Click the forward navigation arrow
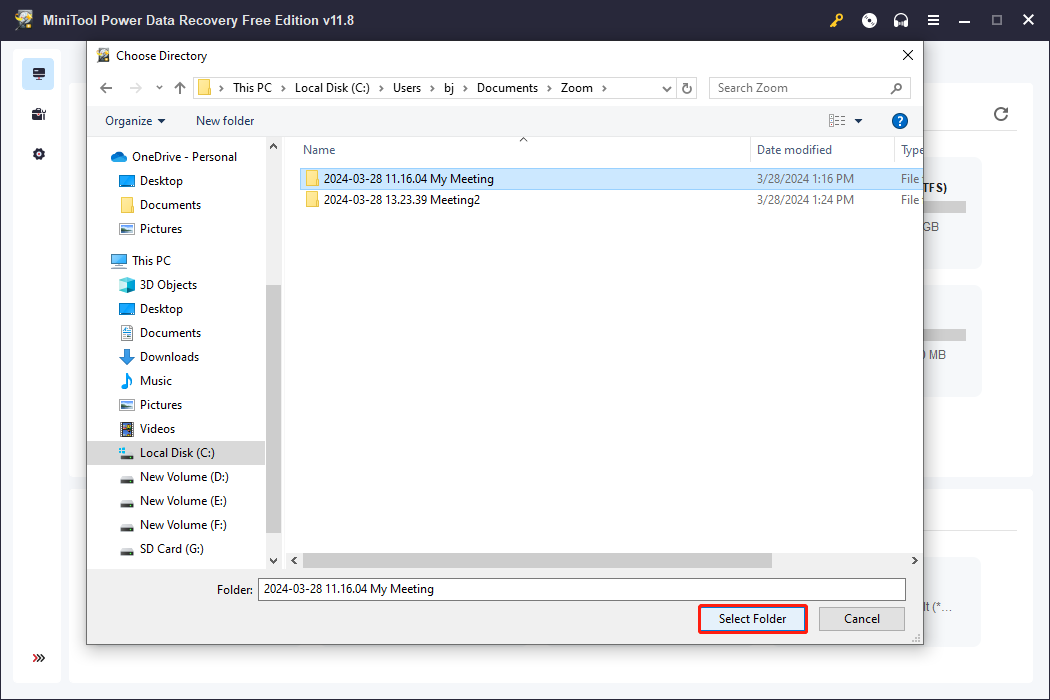Viewport: 1050px width, 700px height. [136, 88]
